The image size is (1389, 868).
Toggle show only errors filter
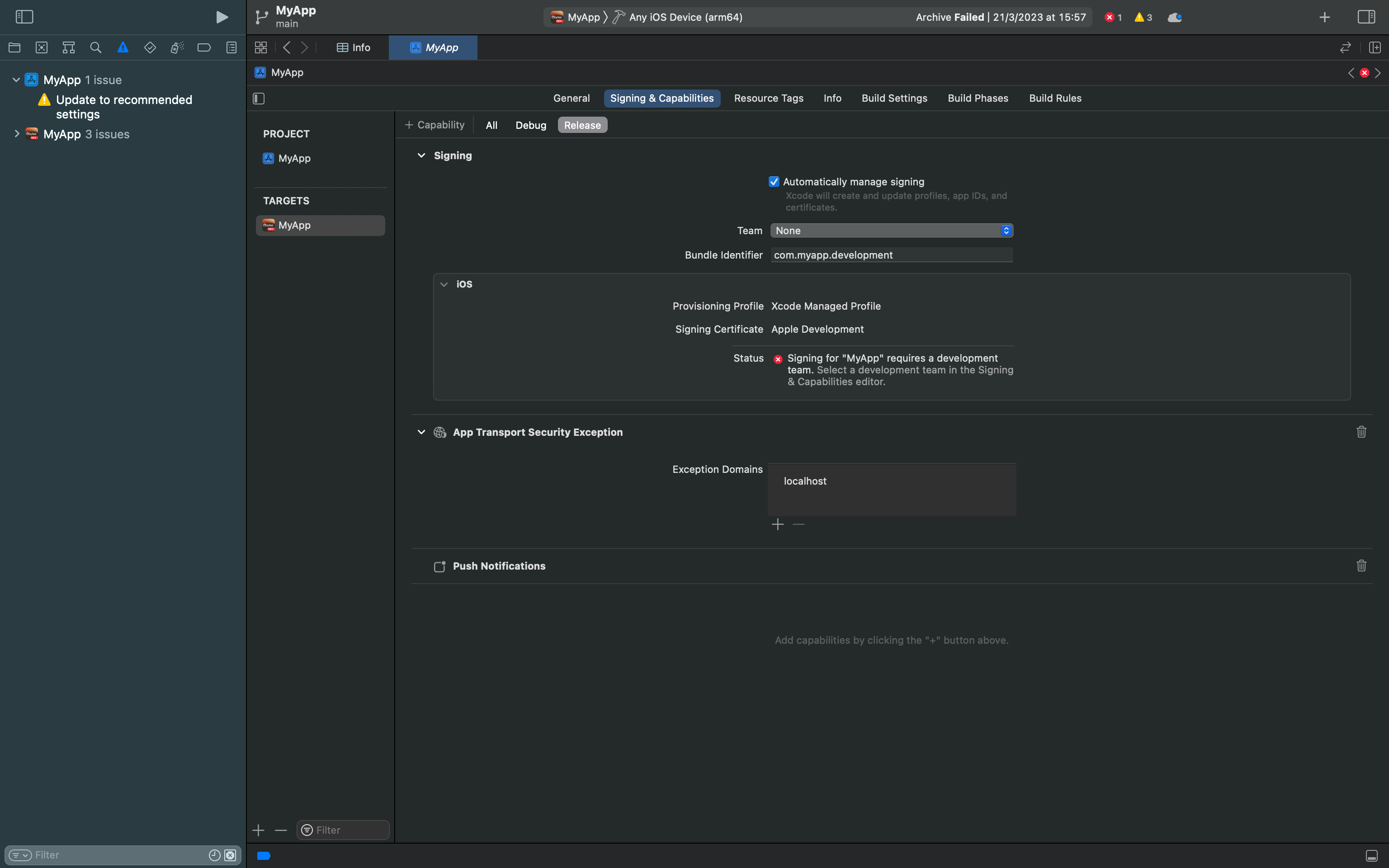[x=230, y=855]
